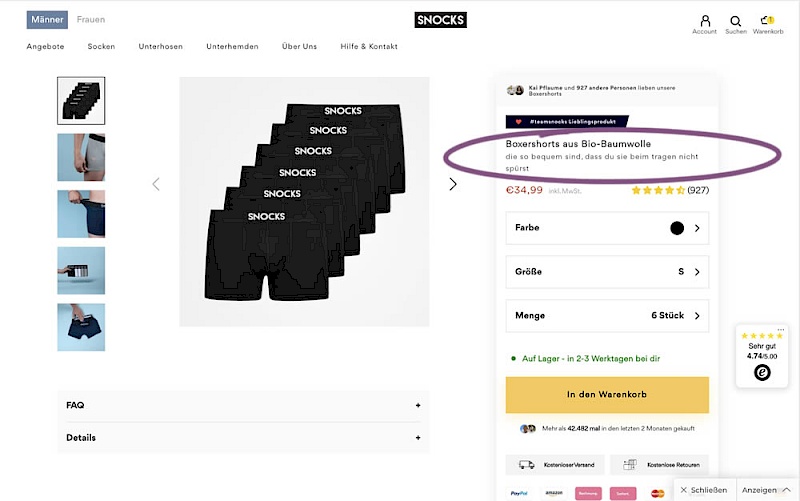
Task: Click the Suchen search icon
Action: point(736,22)
